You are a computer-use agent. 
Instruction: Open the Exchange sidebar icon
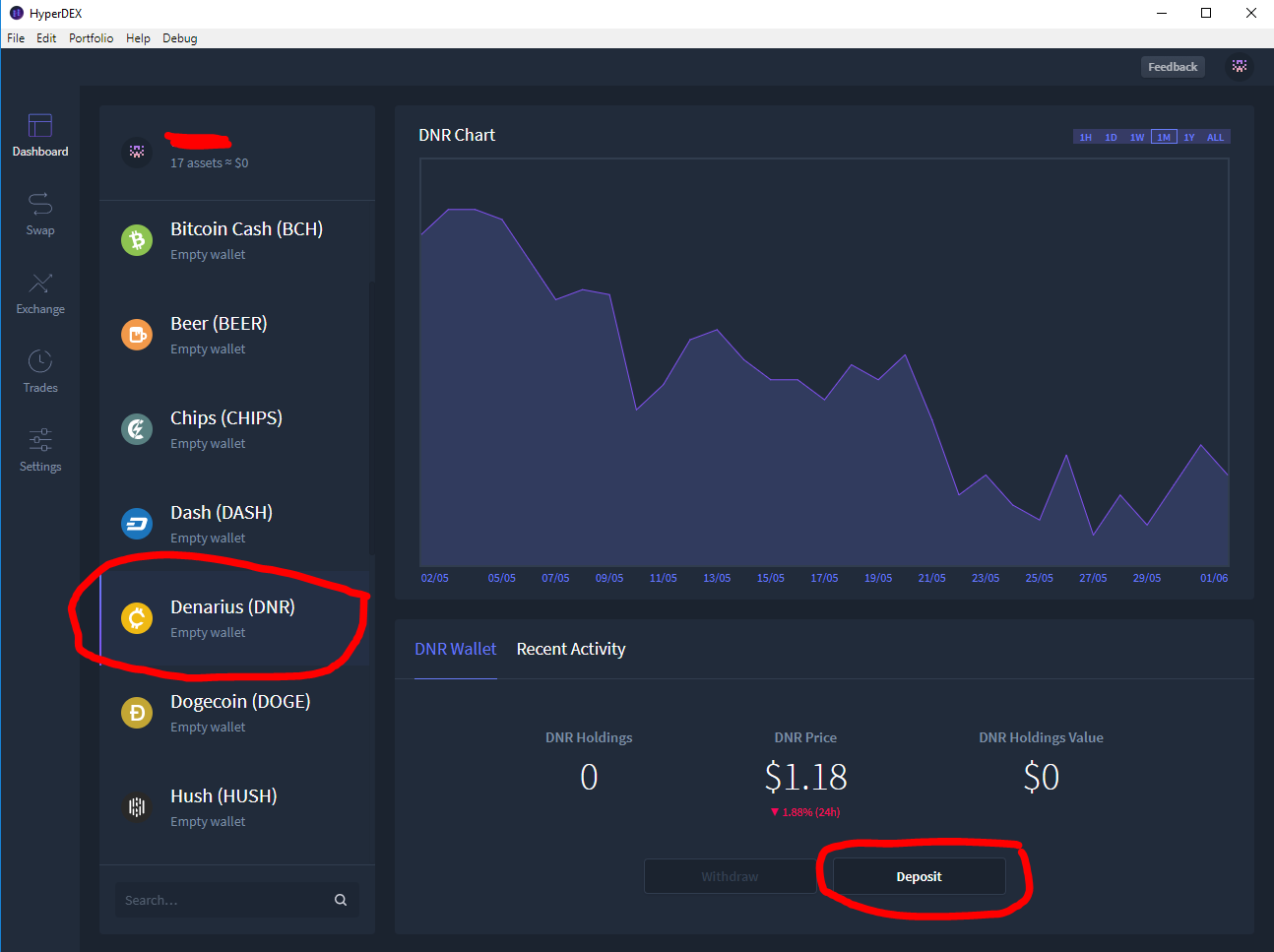tap(40, 284)
